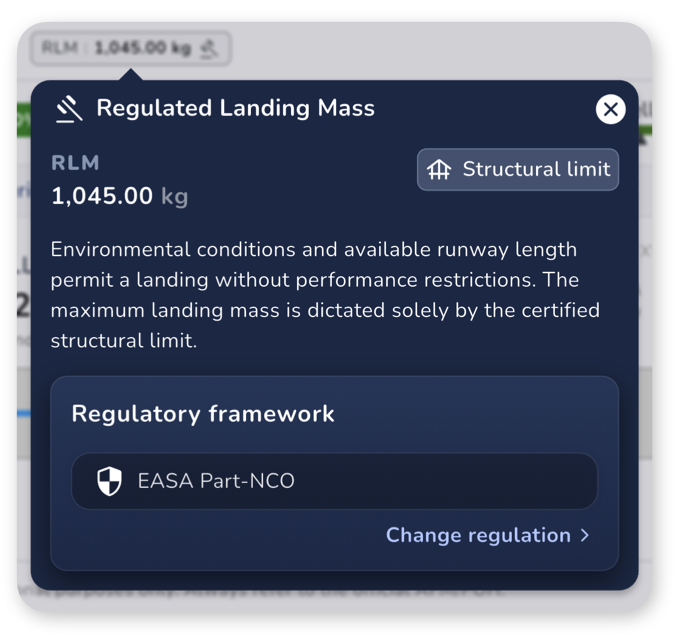
Task: Click the landing icon beside popover title
Action: [69, 109]
